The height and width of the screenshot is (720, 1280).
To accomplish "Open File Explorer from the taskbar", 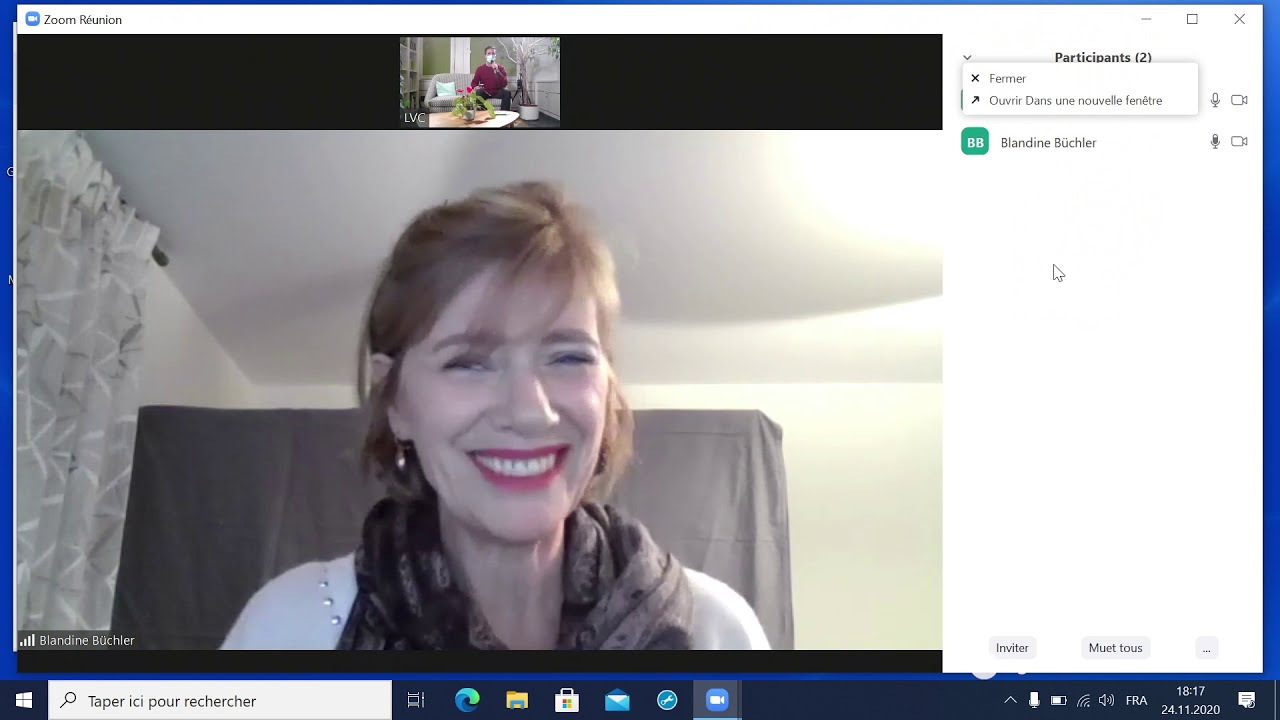I will (x=517, y=700).
